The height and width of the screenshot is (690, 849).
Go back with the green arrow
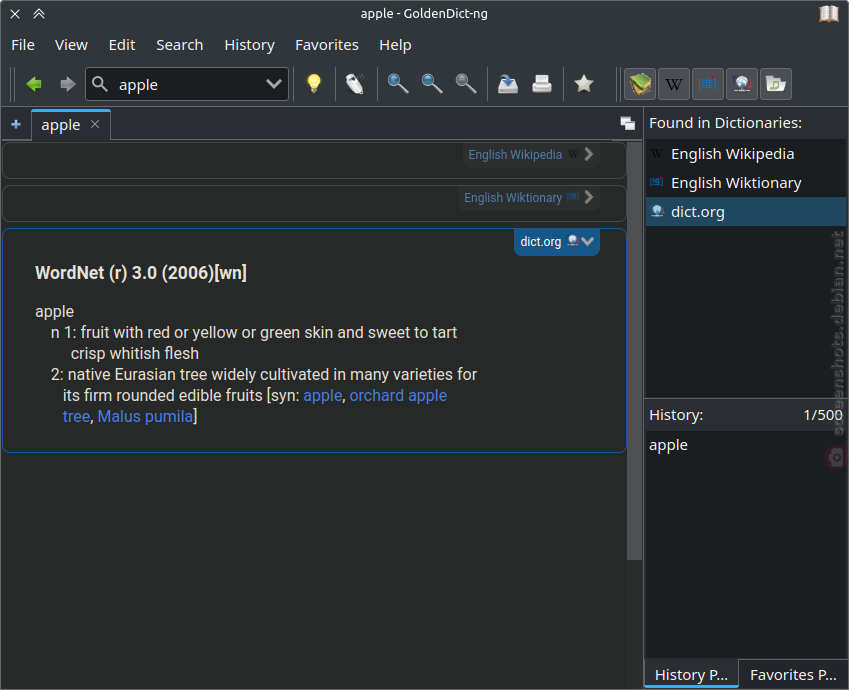34,84
